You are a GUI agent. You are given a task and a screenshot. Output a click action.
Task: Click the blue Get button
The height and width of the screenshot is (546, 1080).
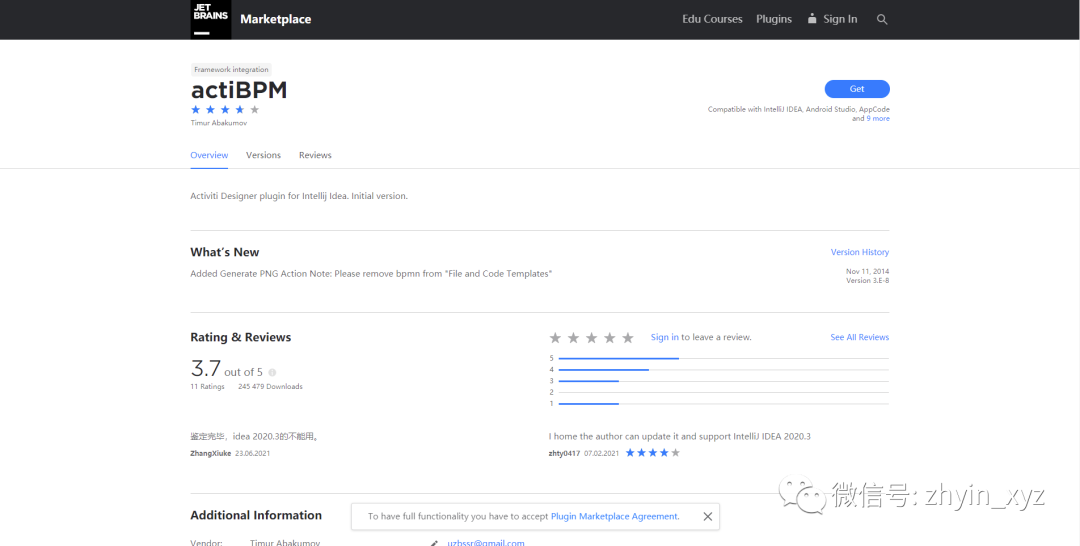tap(857, 89)
